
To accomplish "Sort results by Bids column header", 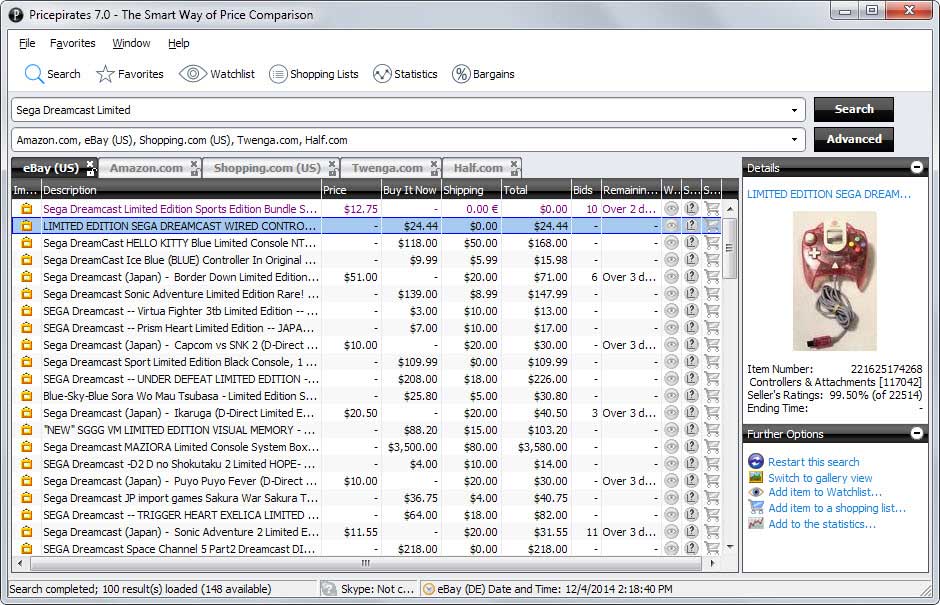I will (586, 190).
